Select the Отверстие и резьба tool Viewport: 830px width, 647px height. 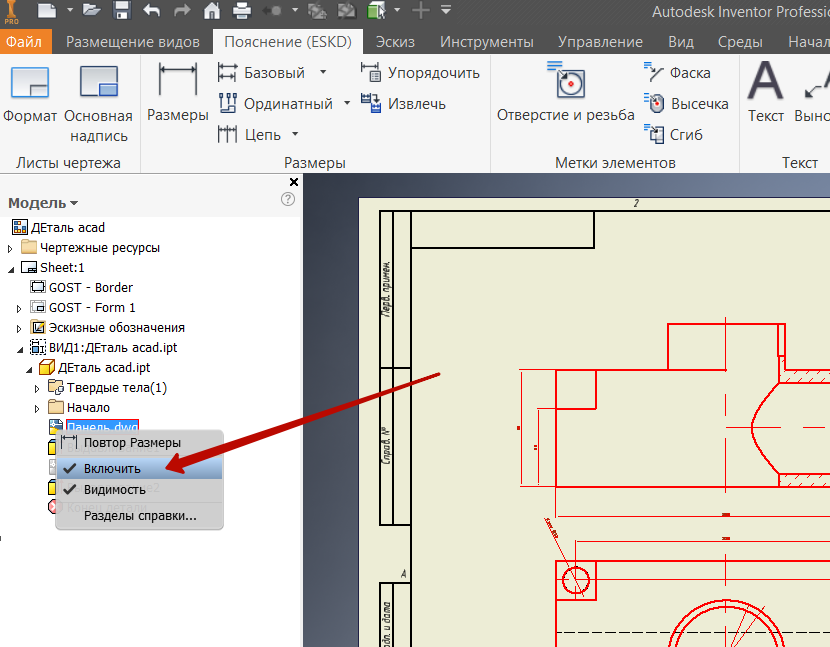[x=566, y=92]
